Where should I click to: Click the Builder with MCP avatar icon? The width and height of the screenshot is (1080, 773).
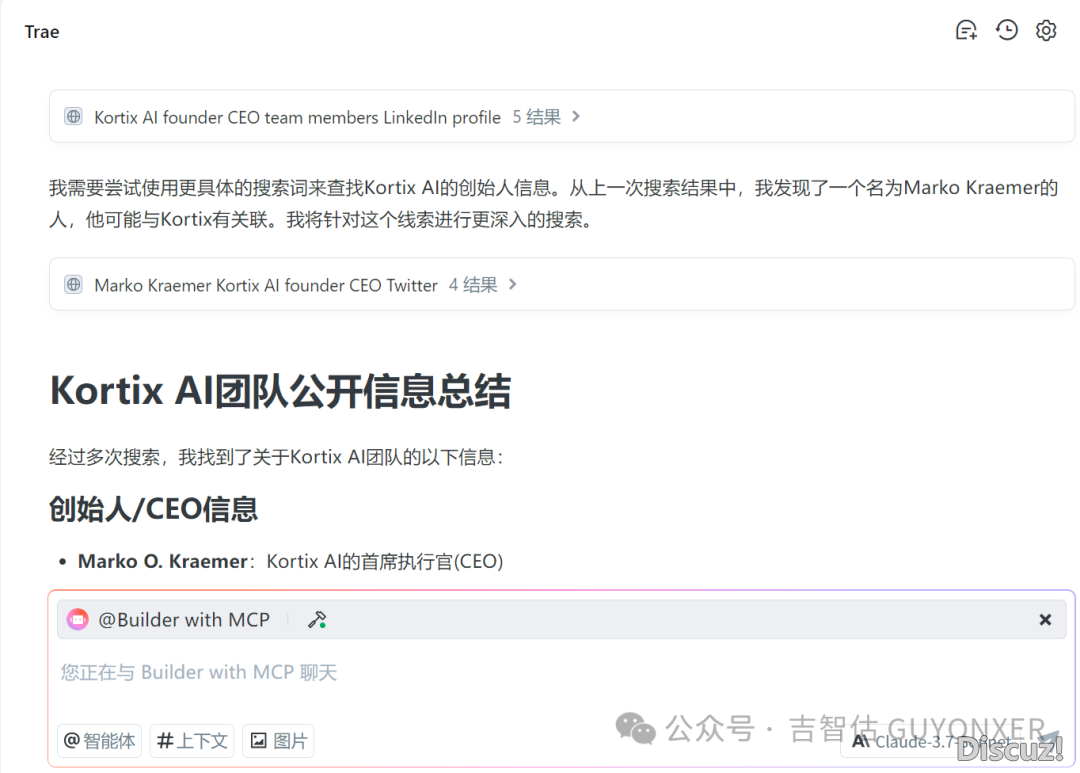pyautogui.click(x=77, y=620)
